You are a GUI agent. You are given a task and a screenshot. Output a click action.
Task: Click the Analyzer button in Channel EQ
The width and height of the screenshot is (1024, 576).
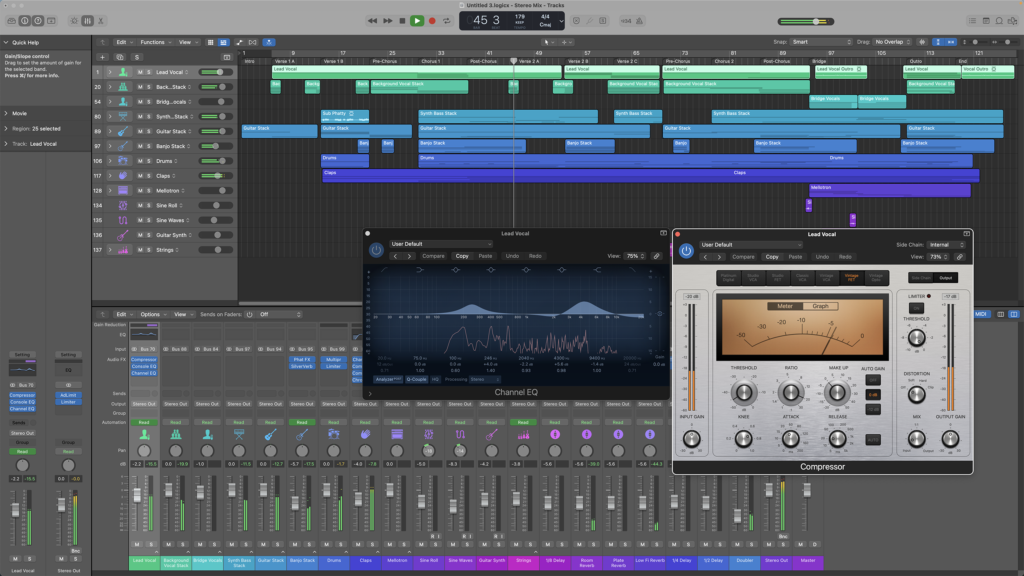(x=388, y=379)
